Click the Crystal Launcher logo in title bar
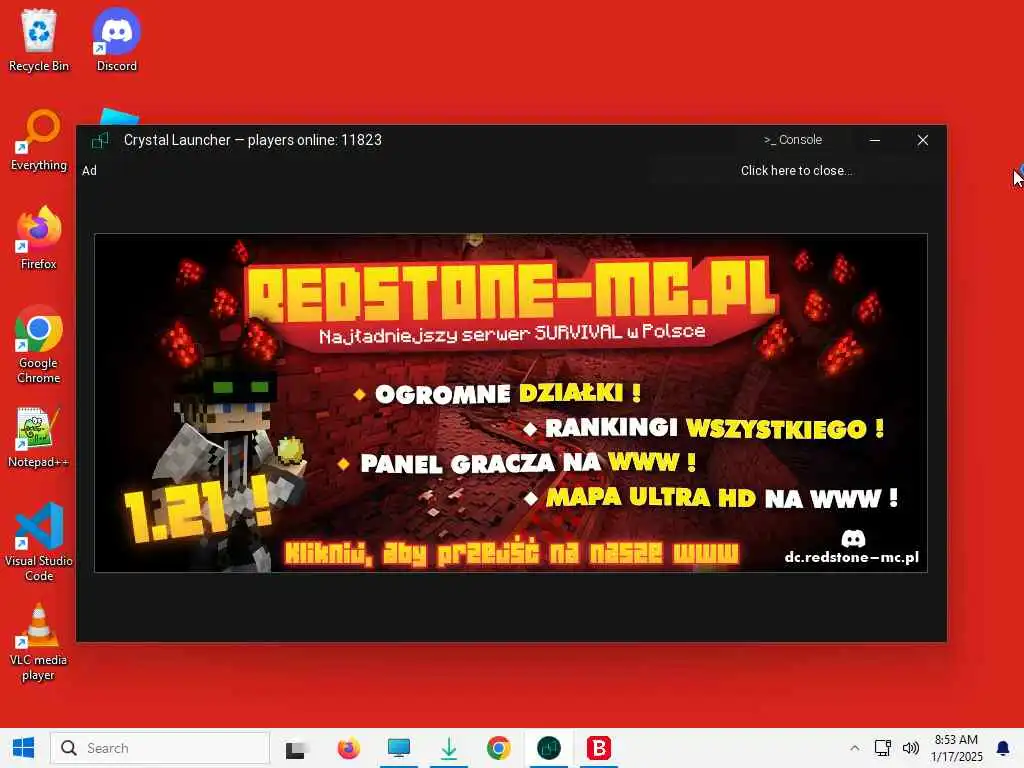1024x768 pixels. 100,140
